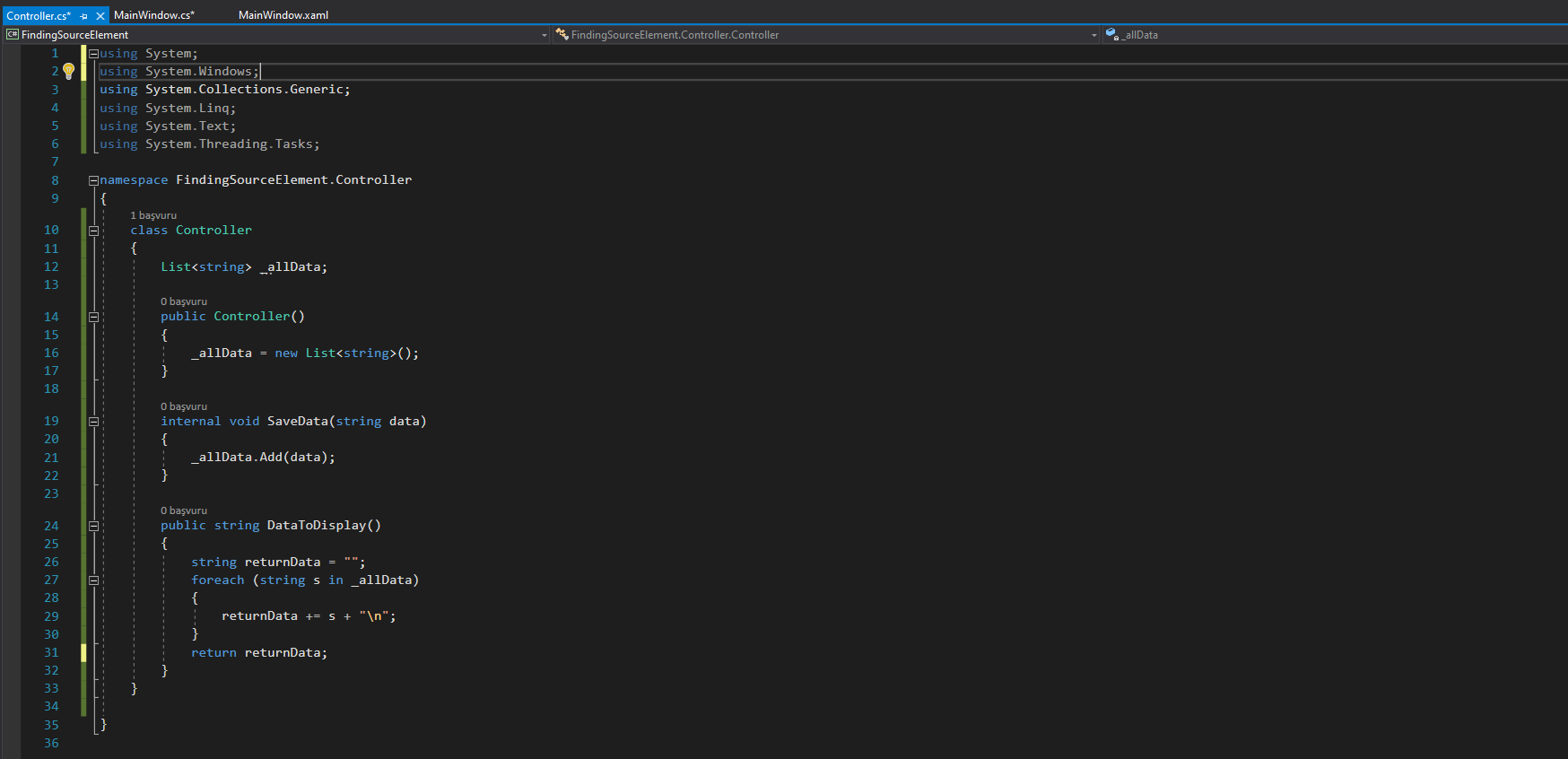
Task: Click the class icon beside FindingSourceElement.Controller.Controller
Action: click(x=562, y=34)
